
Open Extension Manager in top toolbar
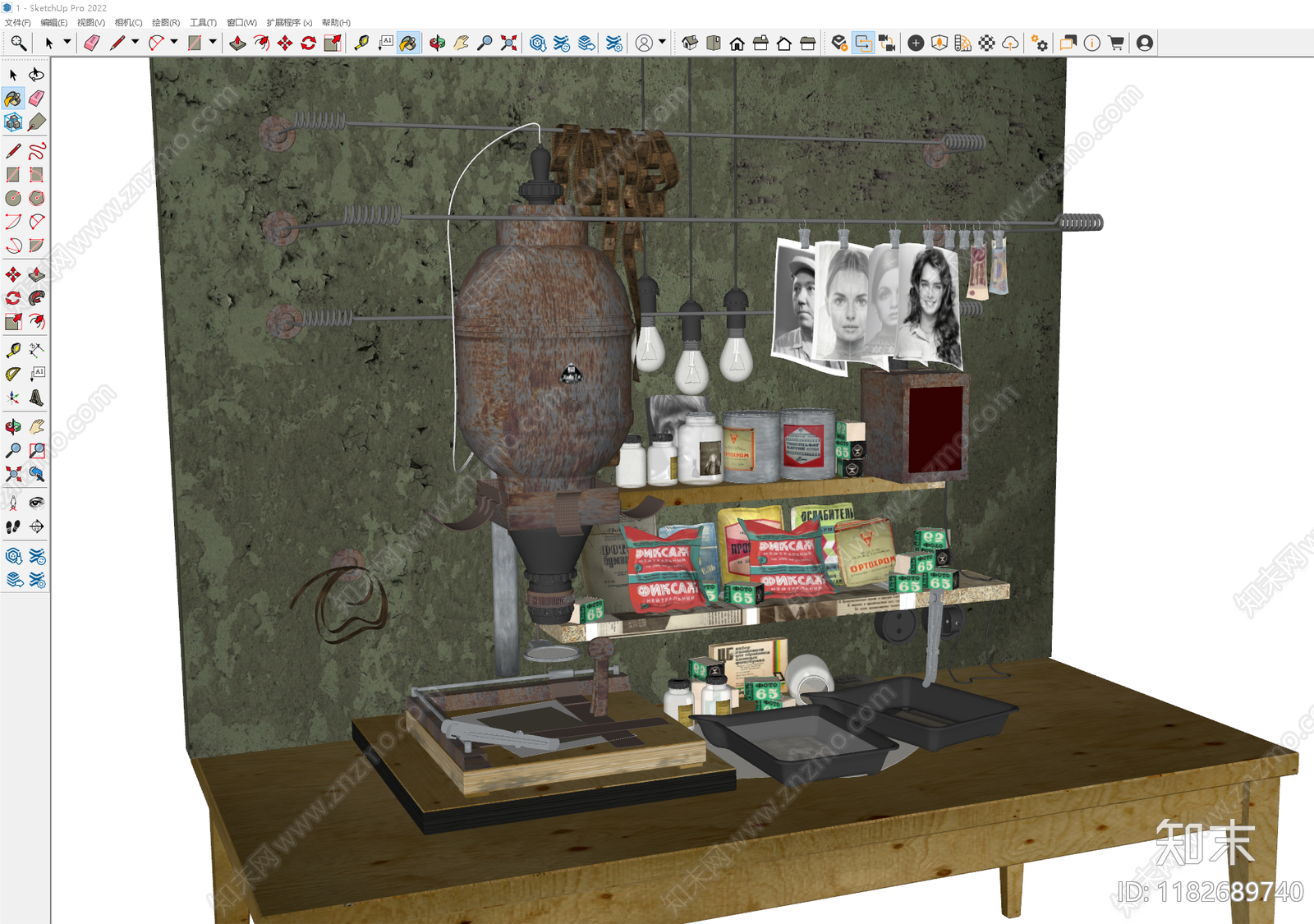(x=613, y=43)
